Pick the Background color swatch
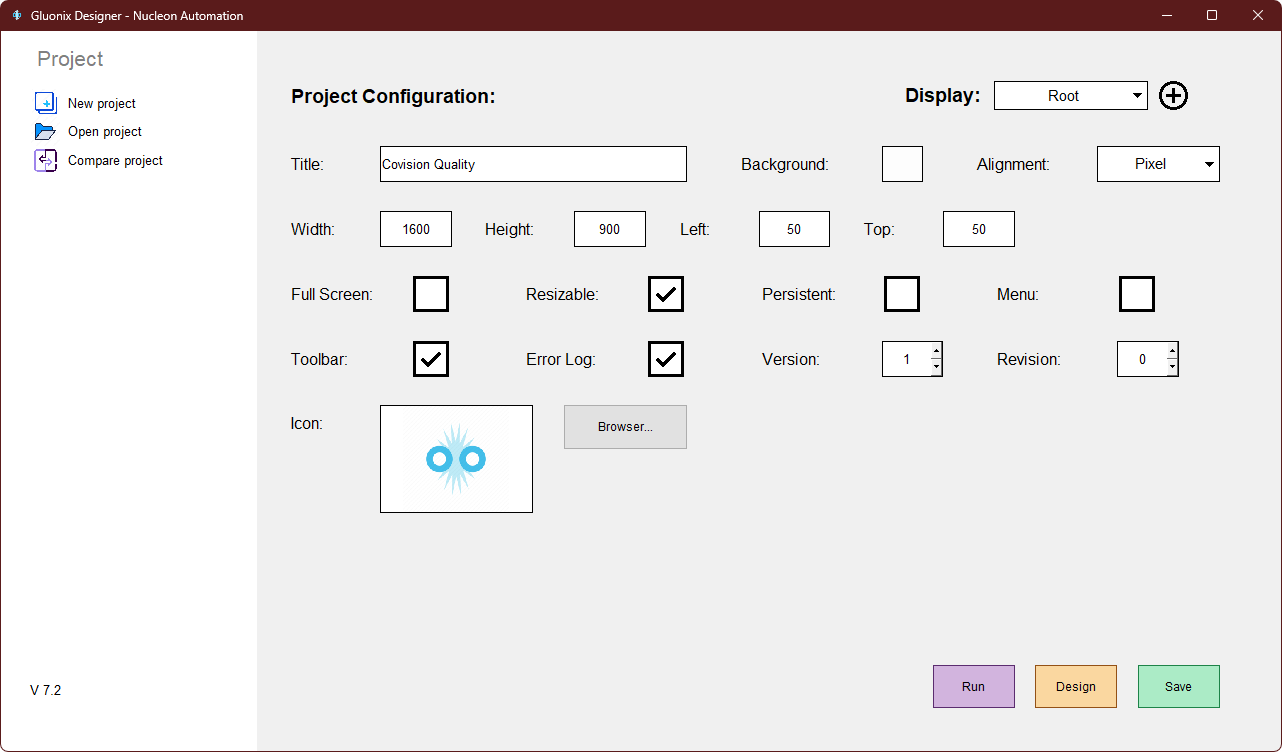 click(902, 164)
